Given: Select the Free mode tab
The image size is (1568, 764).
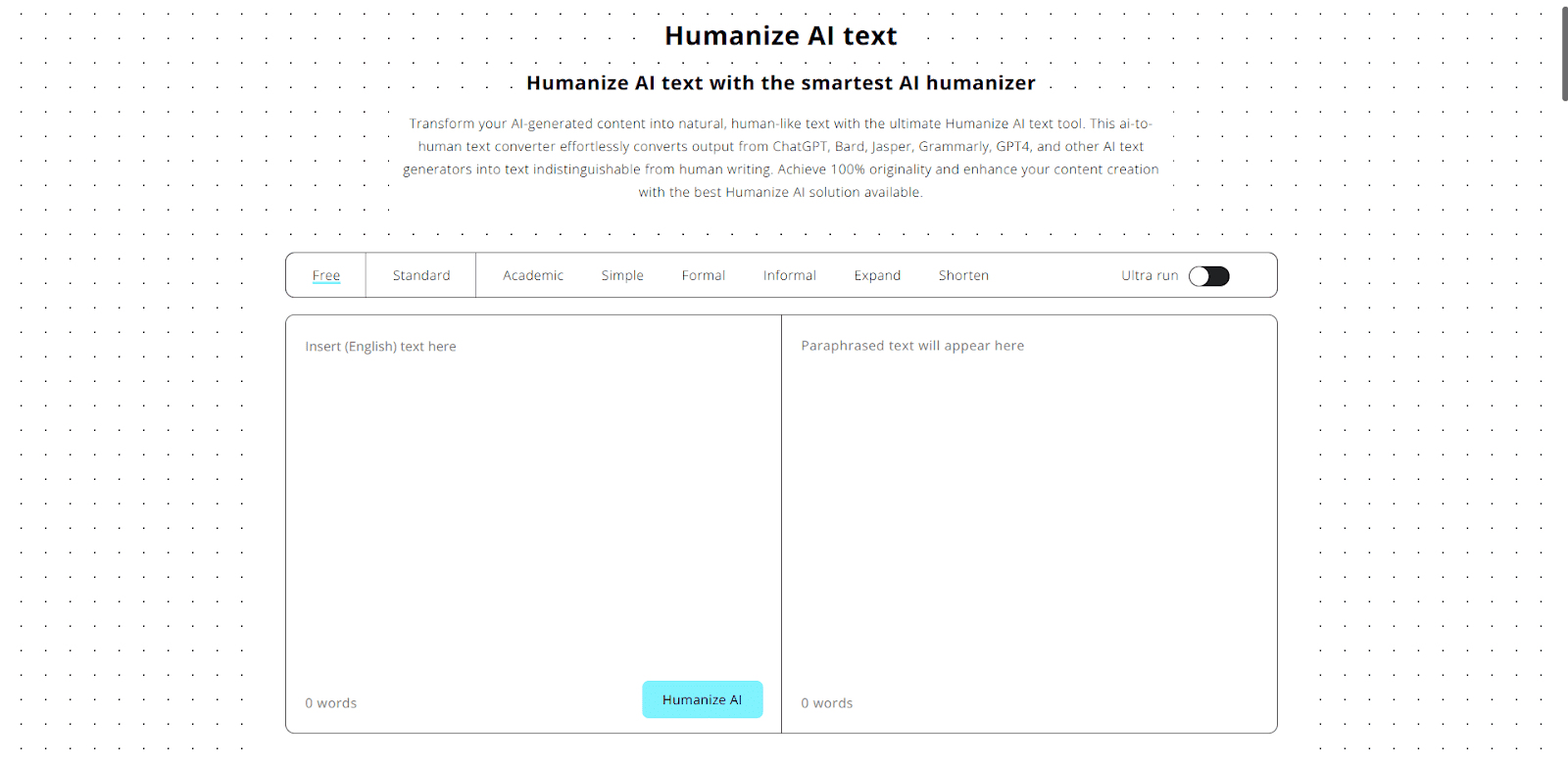Looking at the screenshot, I should click(326, 275).
